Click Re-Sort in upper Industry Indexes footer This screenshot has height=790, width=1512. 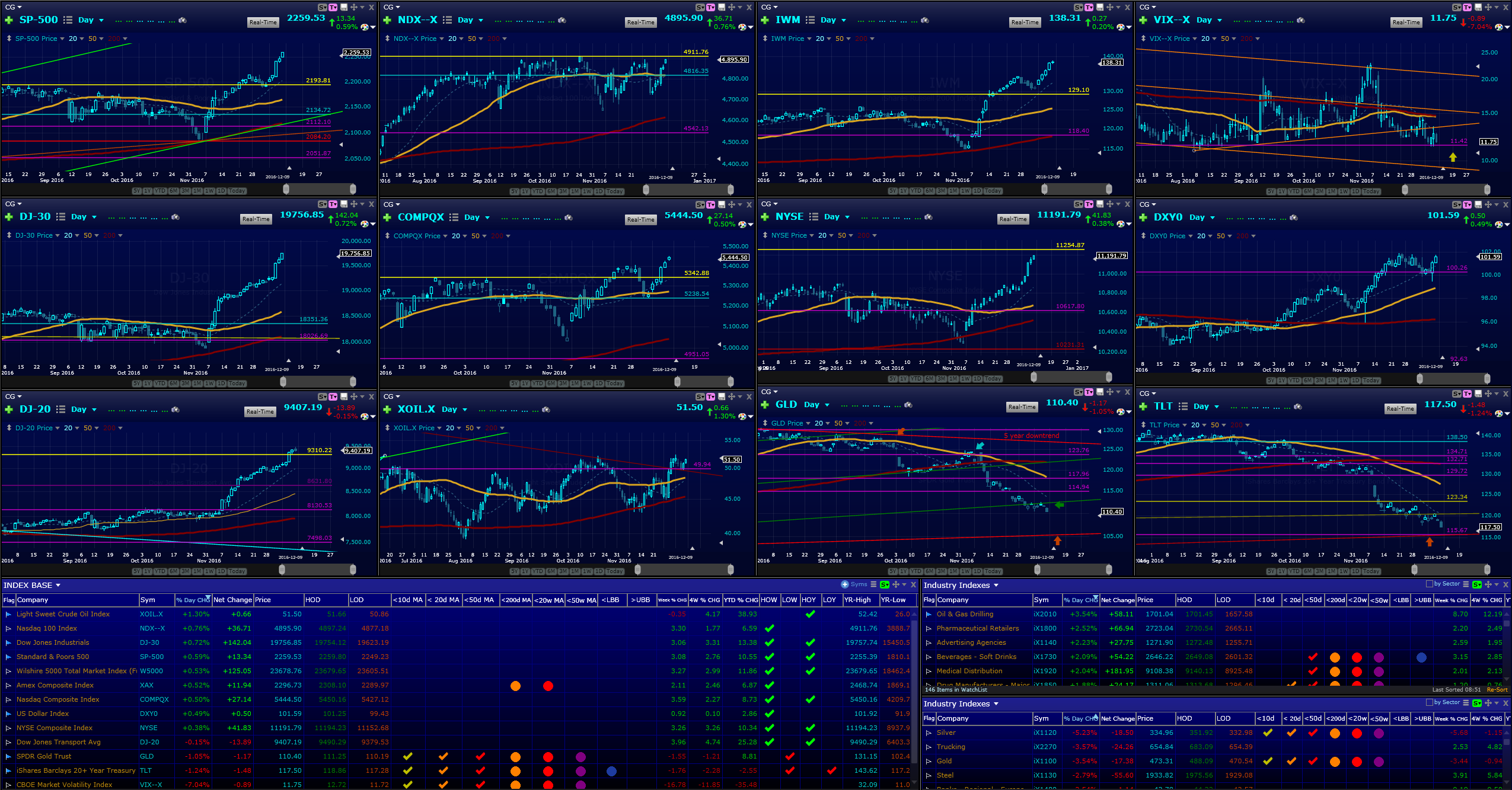[1497, 690]
